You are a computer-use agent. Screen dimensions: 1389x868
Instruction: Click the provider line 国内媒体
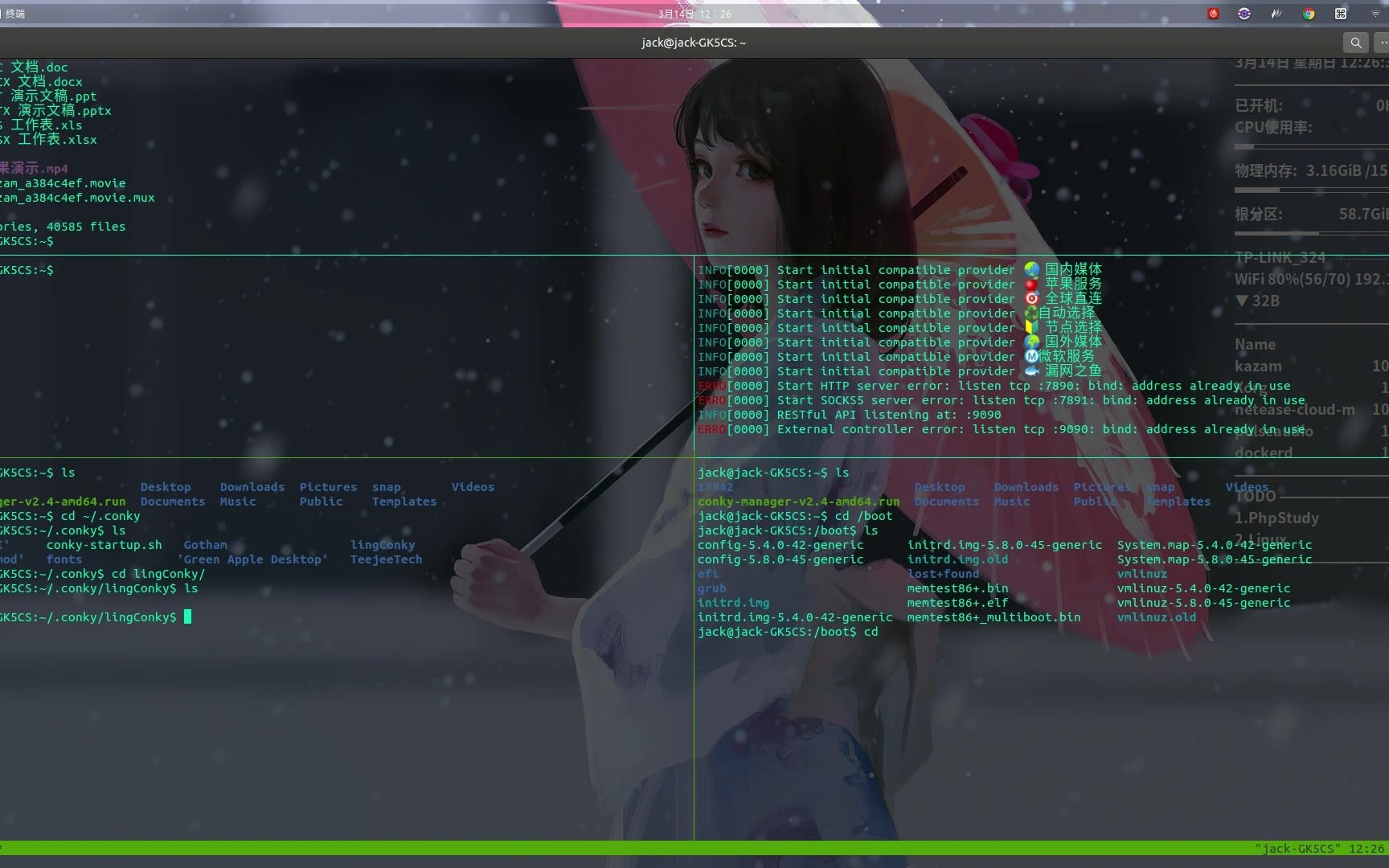pos(899,270)
